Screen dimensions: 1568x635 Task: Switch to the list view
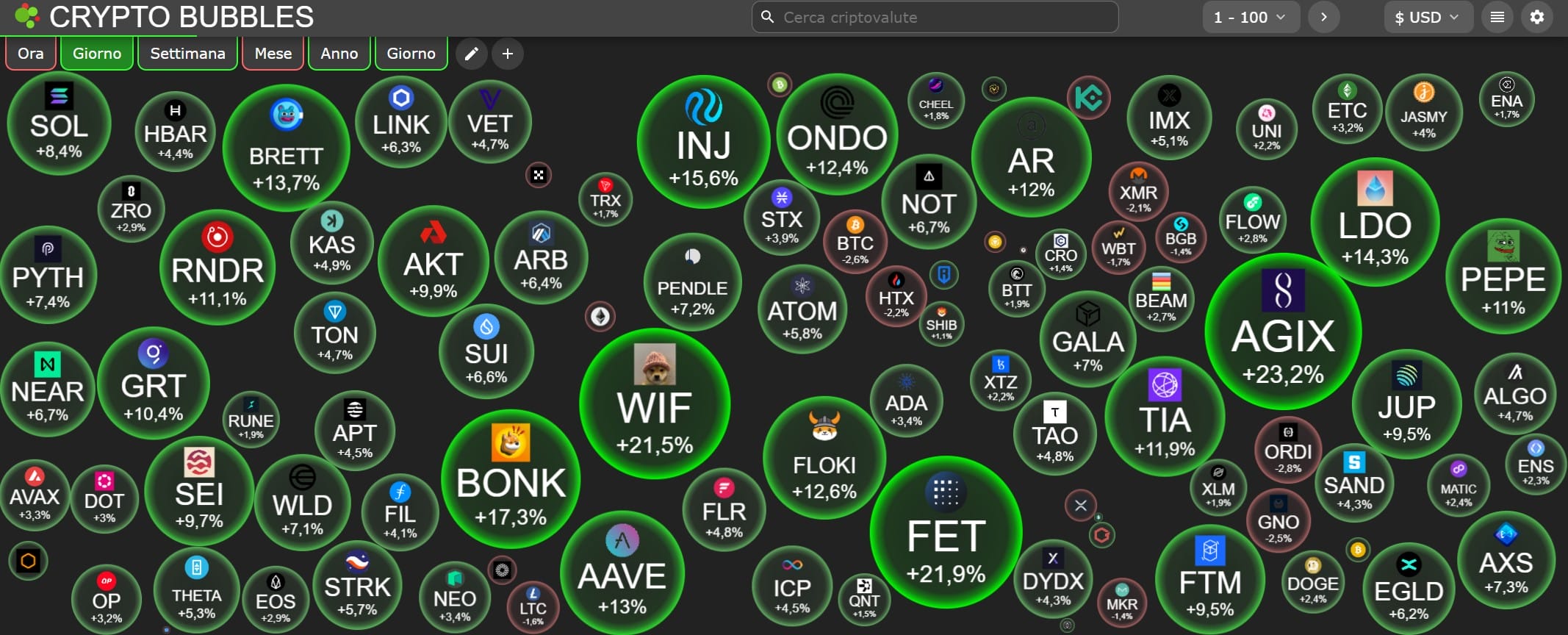1497,17
